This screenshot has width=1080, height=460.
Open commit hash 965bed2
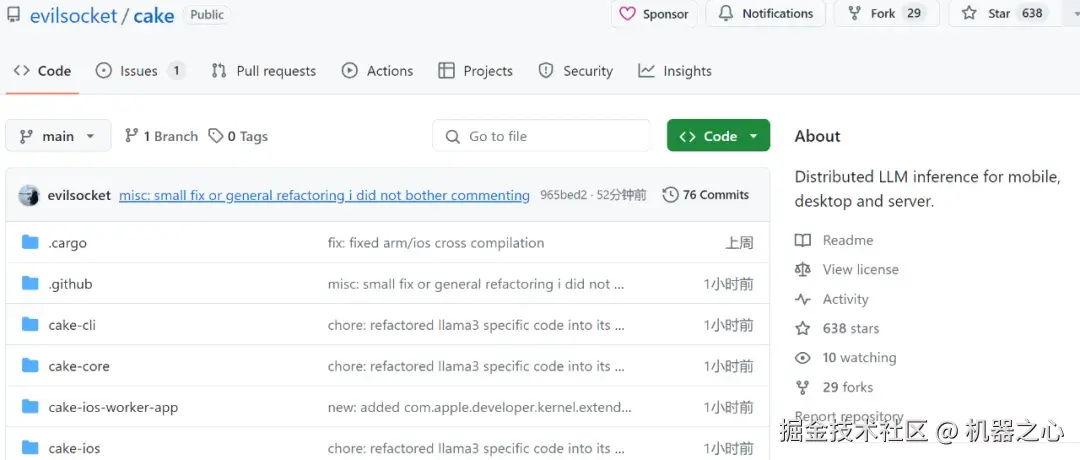(563, 196)
